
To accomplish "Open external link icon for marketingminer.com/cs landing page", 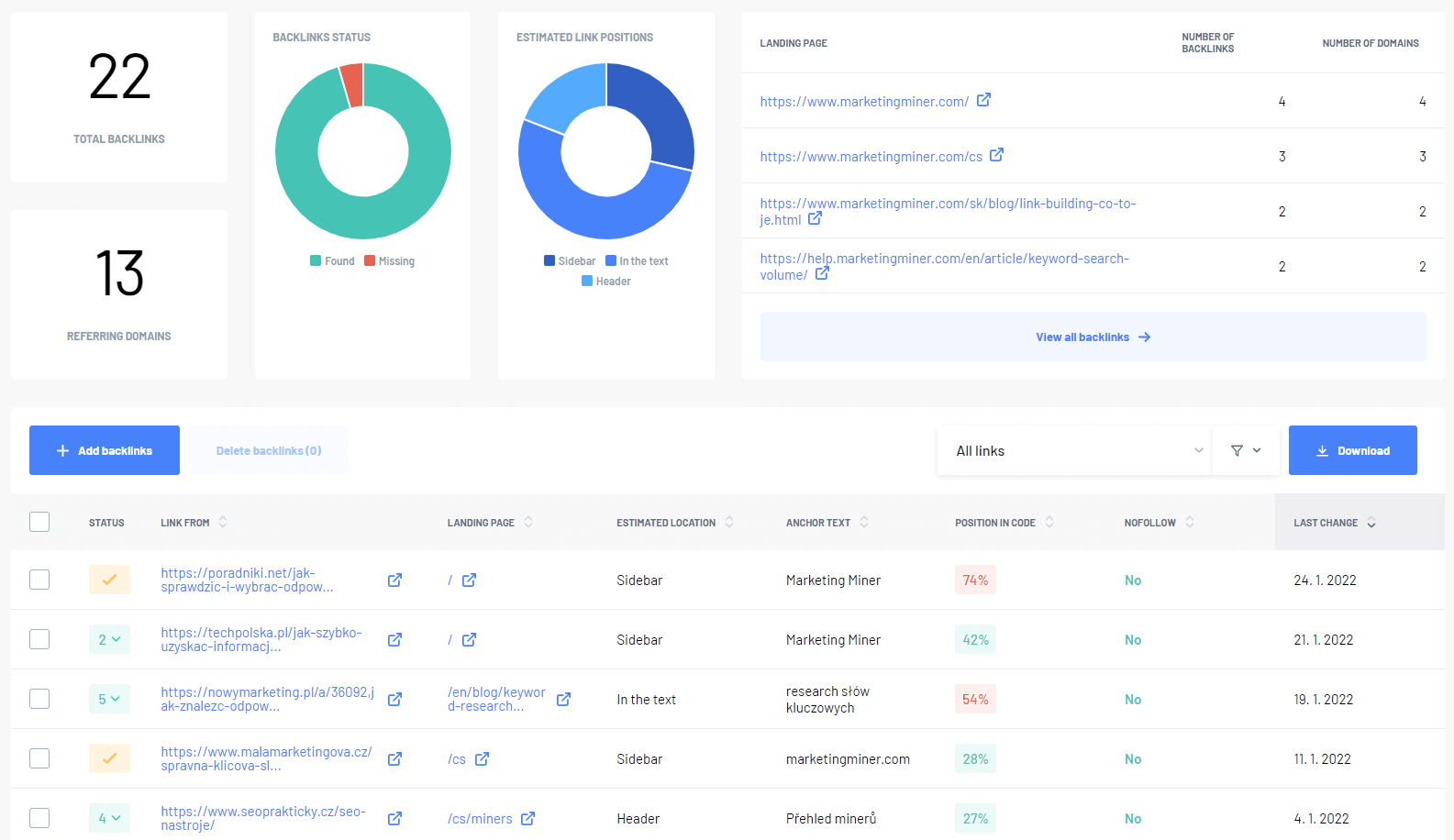I will tap(996, 155).
